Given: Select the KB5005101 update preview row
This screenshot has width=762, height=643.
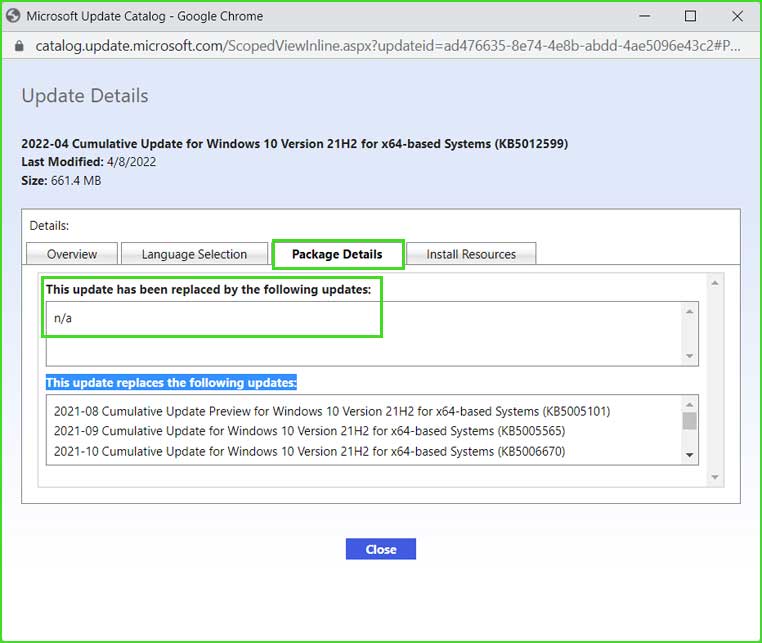Looking at the screenshot, I should click(332, 411).
